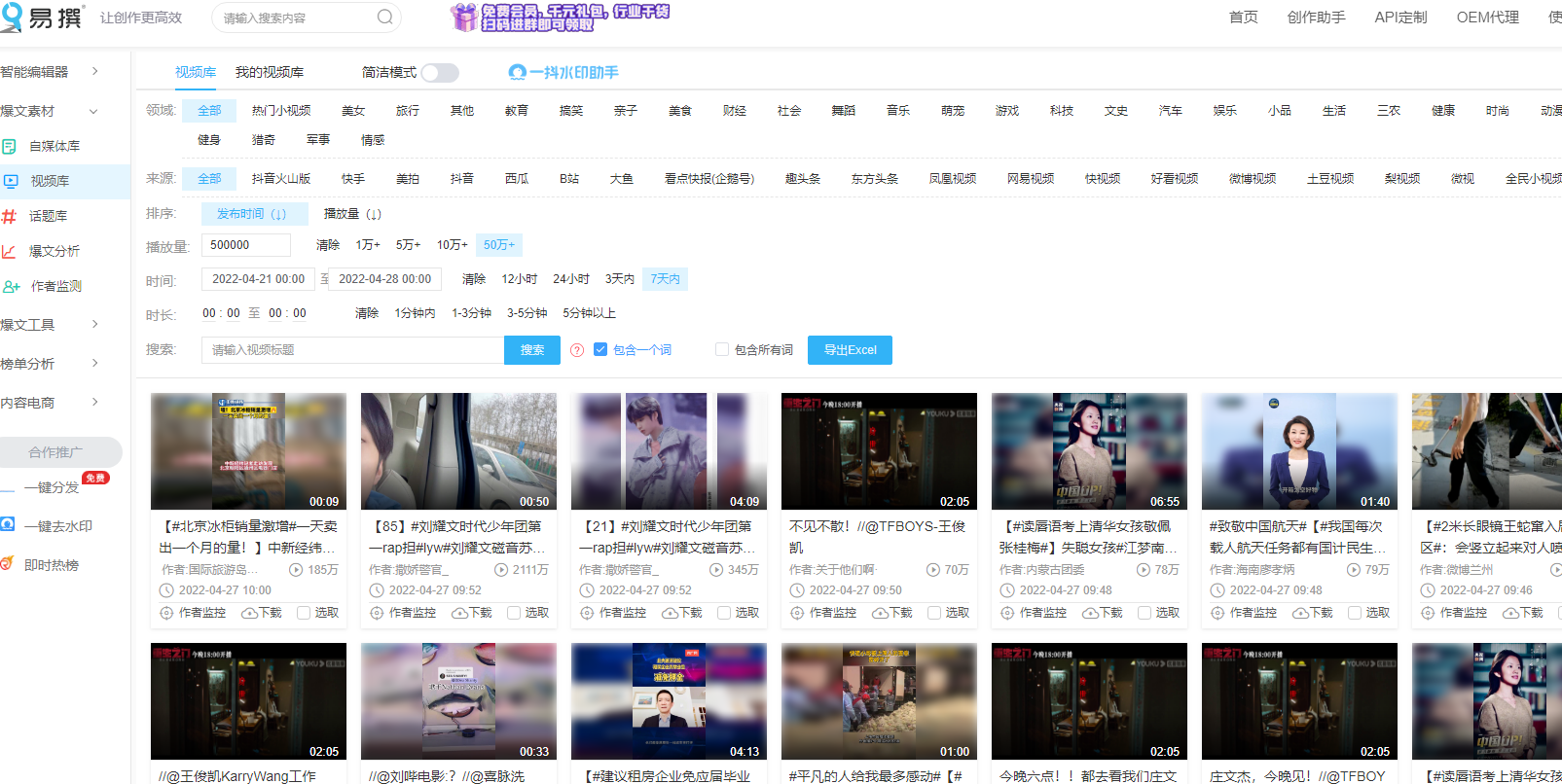Select 视频库 sidebar icon
Screen dimensions: 1562x784
(11, 181)
